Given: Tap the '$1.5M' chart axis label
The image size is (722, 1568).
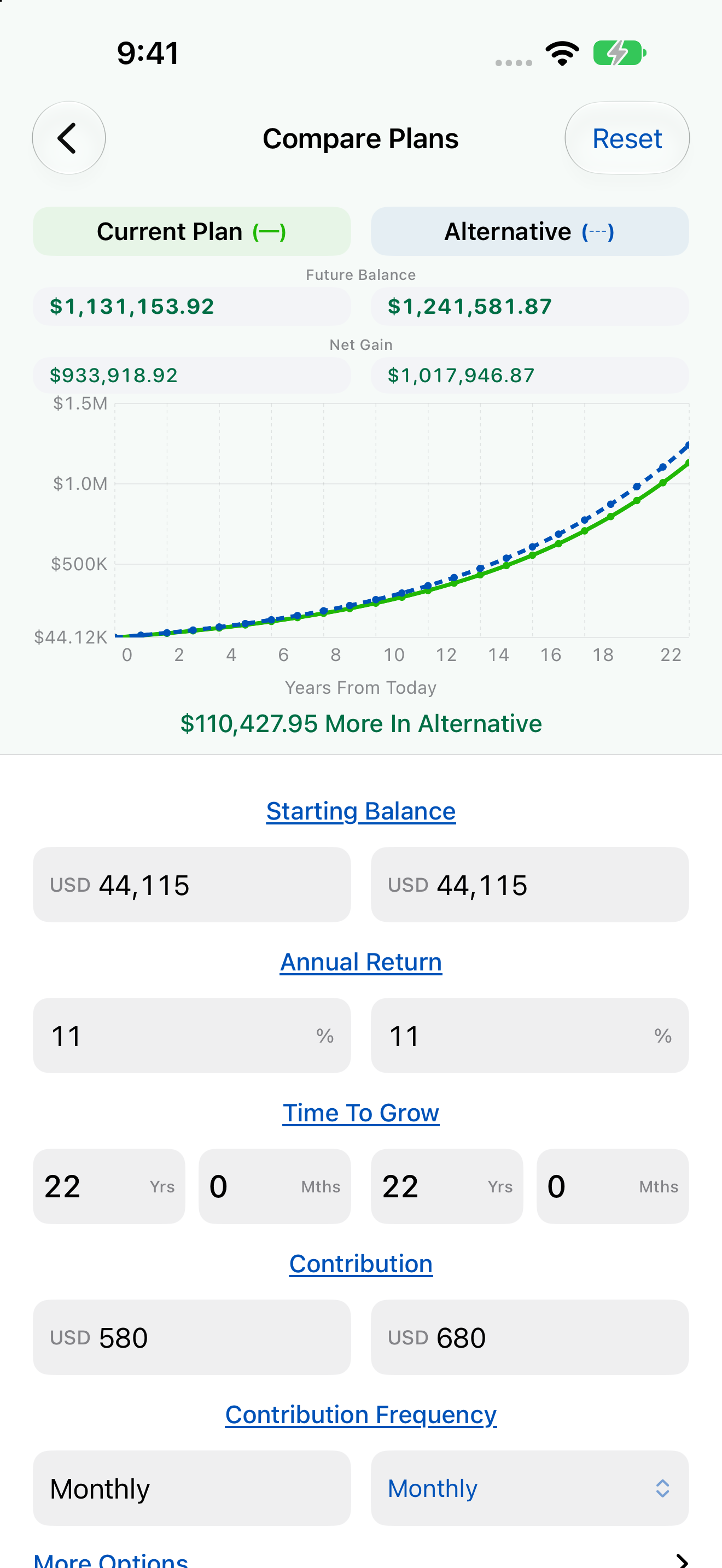Looking at the screenshot, I should (80, 403).
